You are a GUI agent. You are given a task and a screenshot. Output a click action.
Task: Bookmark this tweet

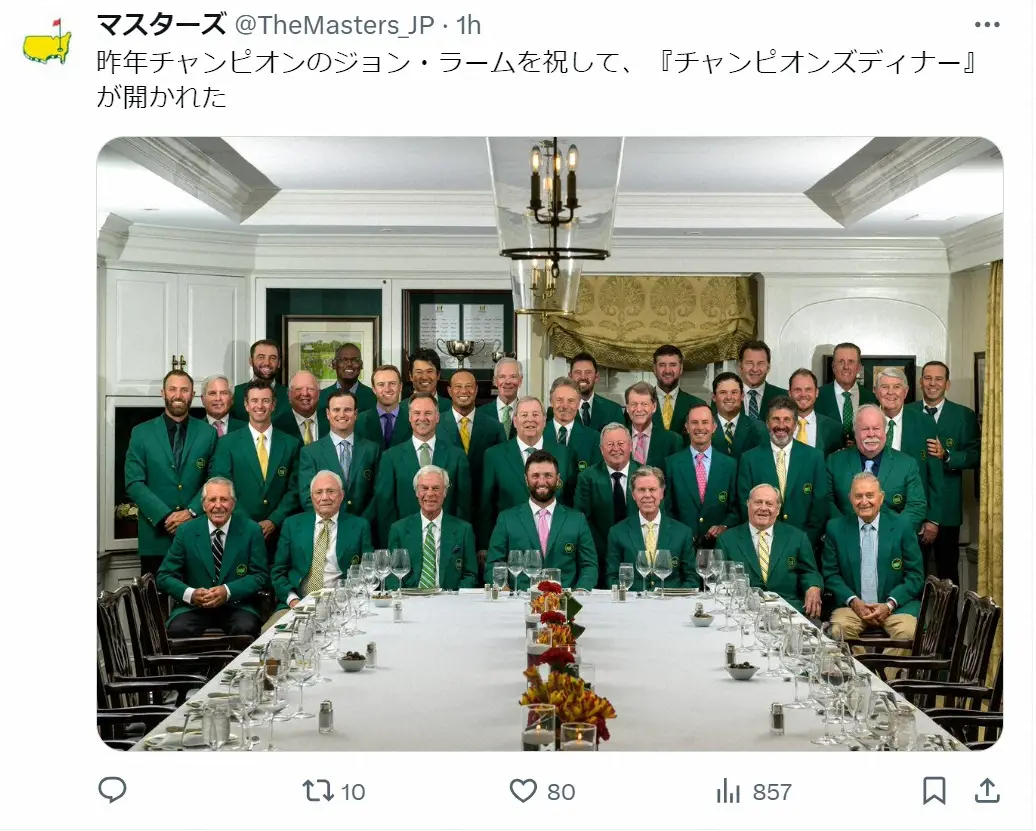click(934, 791)
